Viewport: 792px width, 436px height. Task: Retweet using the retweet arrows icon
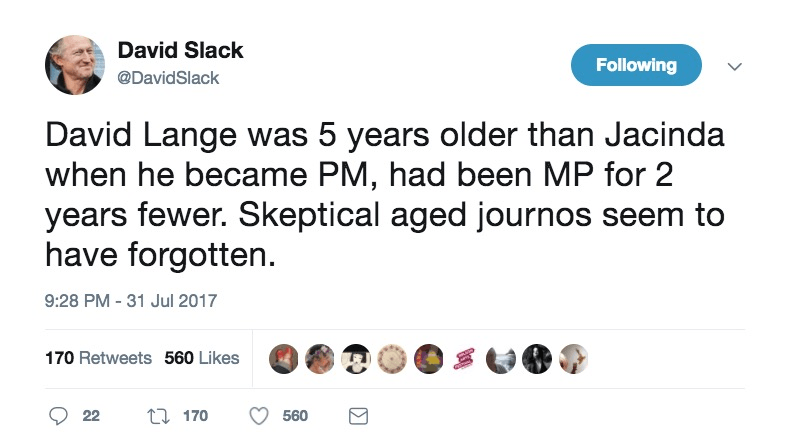[157, 415]
